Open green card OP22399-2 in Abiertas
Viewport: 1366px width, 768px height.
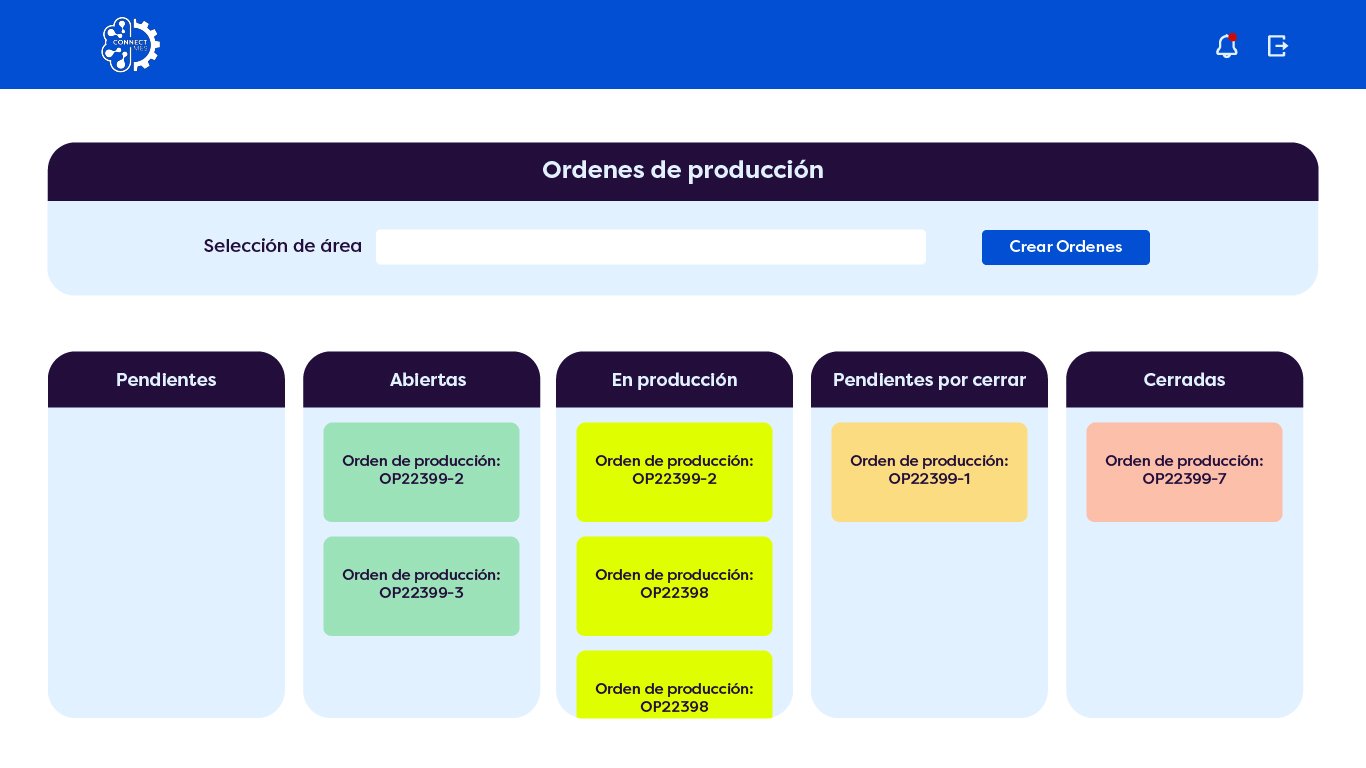pyautogui.click(x=421, y=472)
